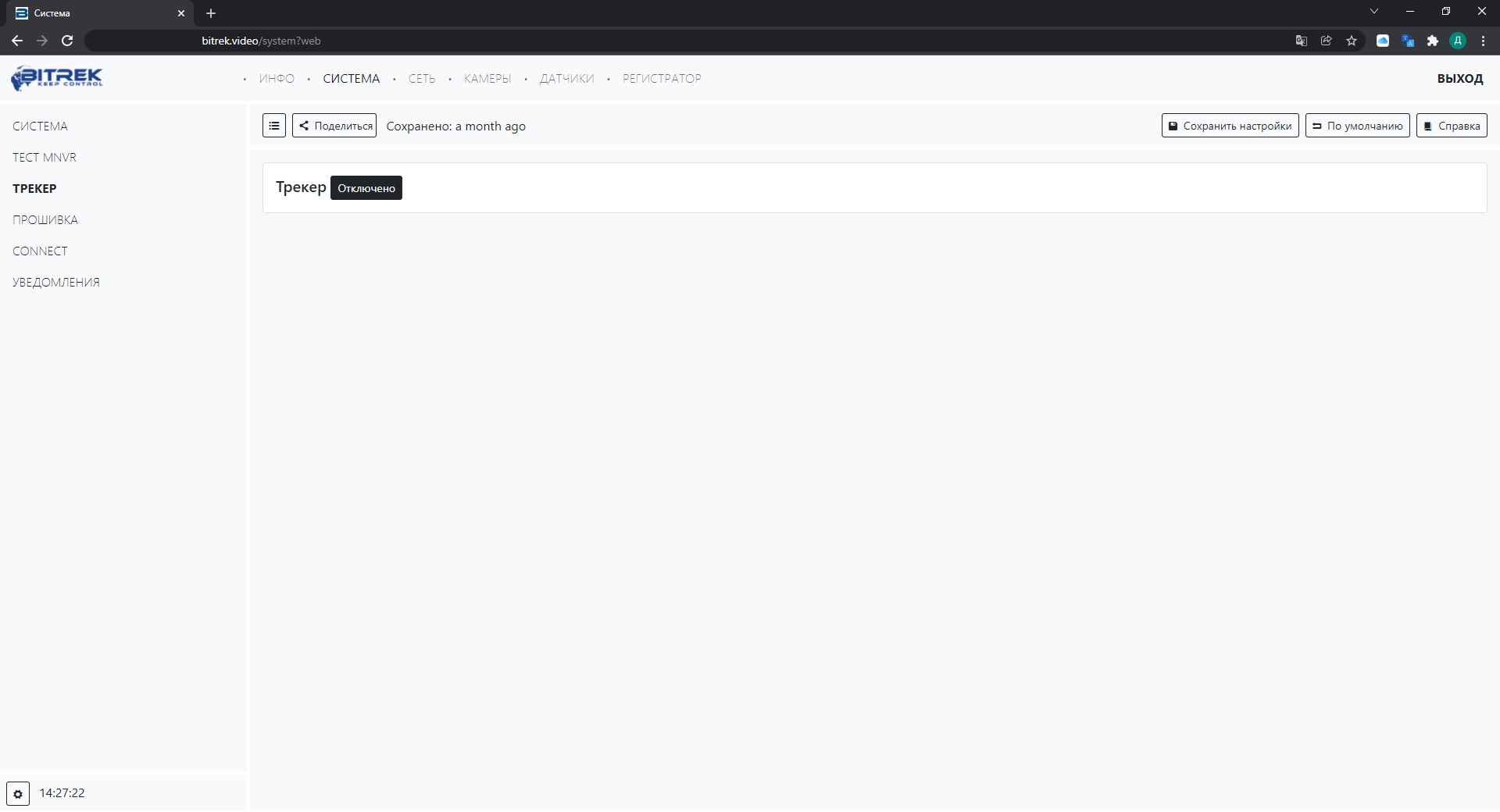
Task: Expand the tab search chevron
Action: (1374, 12)
